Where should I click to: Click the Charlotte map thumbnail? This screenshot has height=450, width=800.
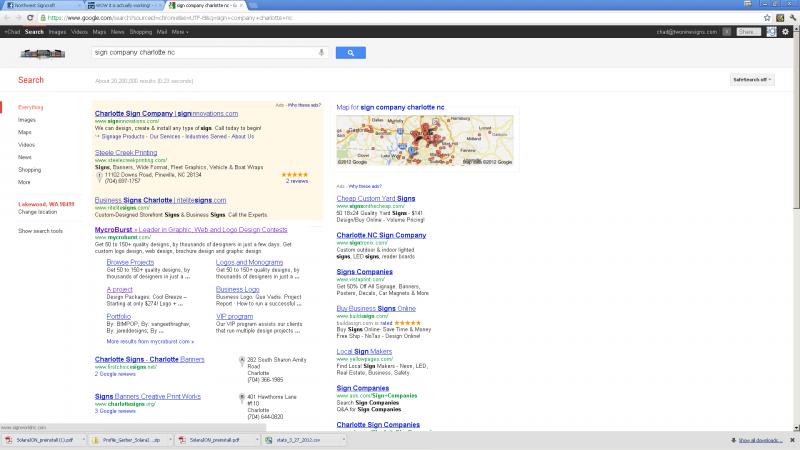coord(425,140)
